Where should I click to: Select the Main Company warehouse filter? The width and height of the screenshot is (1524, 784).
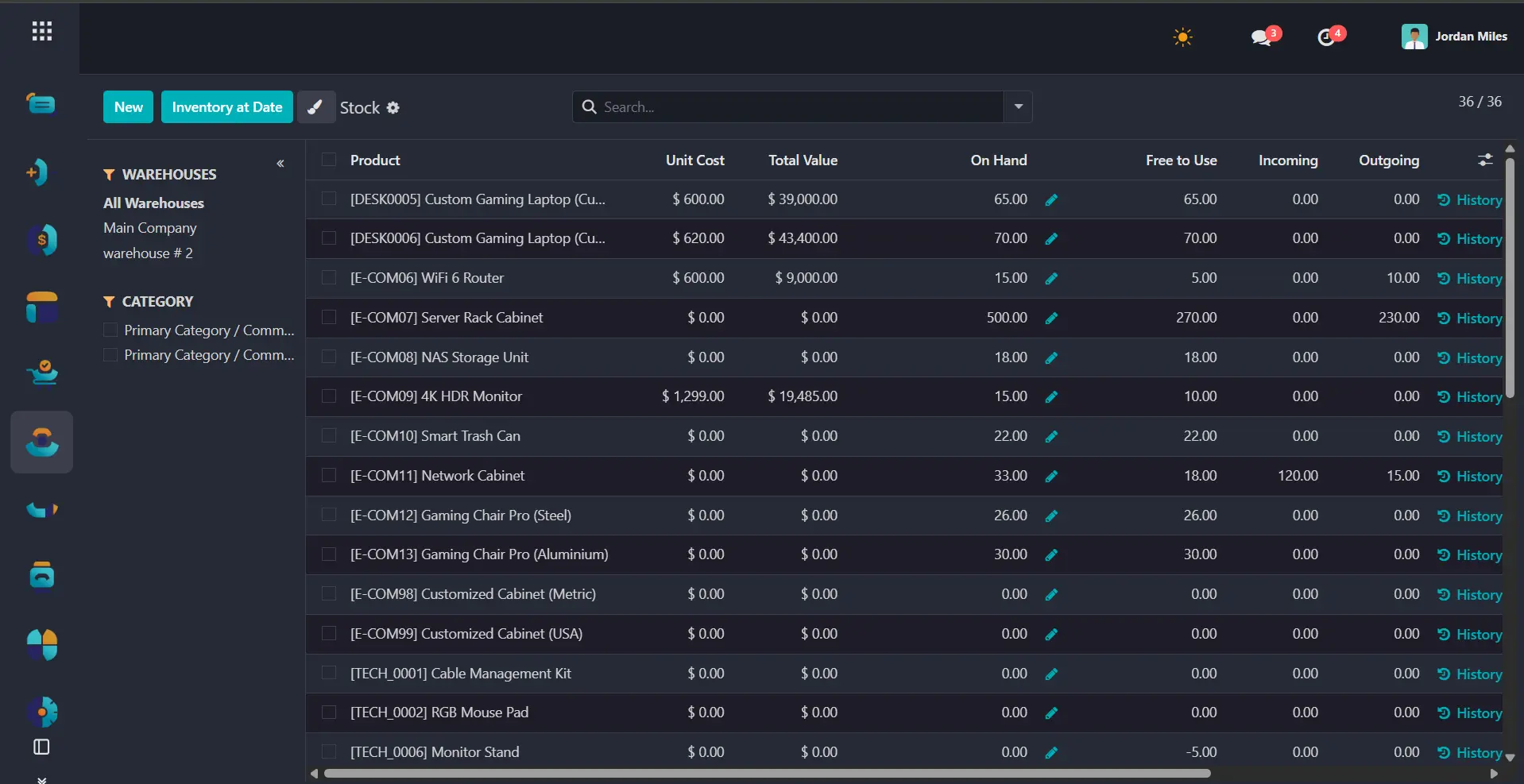(x=149, y=228)
